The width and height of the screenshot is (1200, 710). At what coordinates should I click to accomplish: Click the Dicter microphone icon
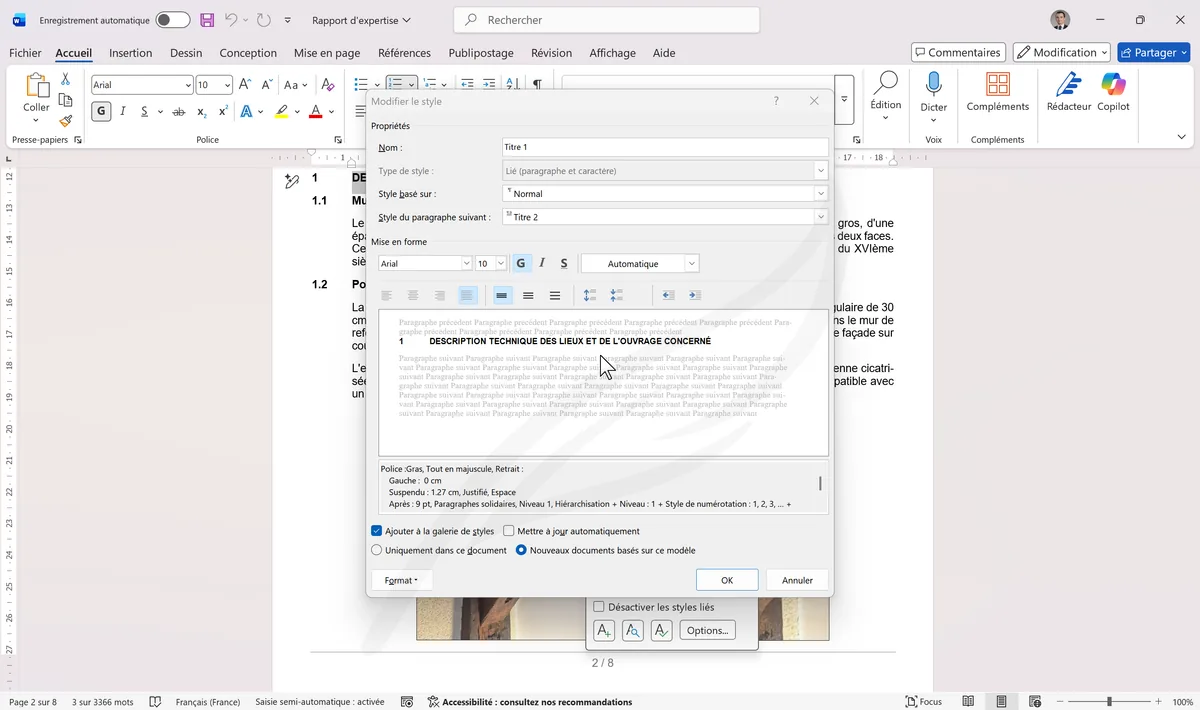[x=933, y=84]
